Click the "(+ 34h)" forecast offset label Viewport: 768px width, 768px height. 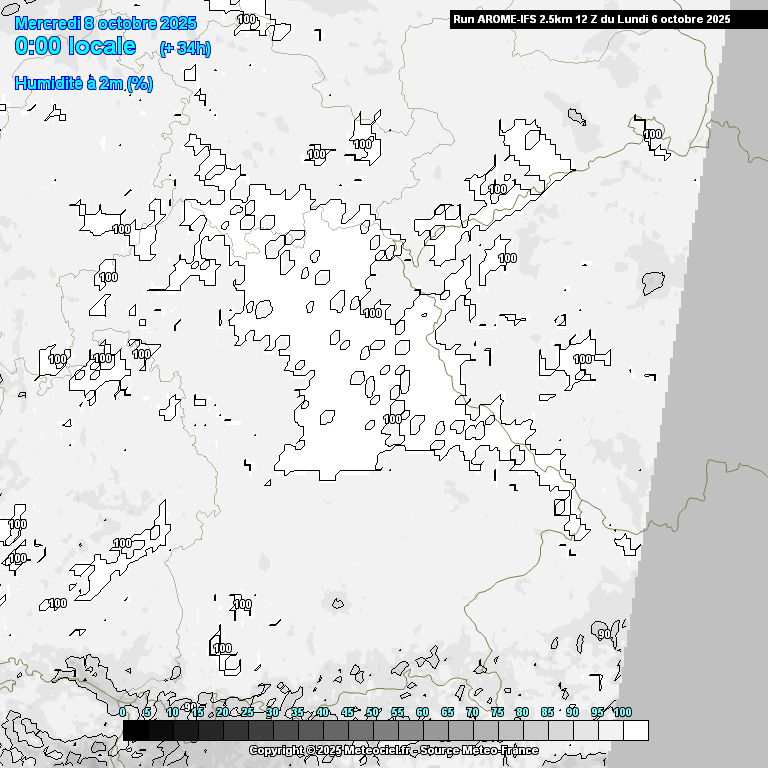tap(185, 49)
